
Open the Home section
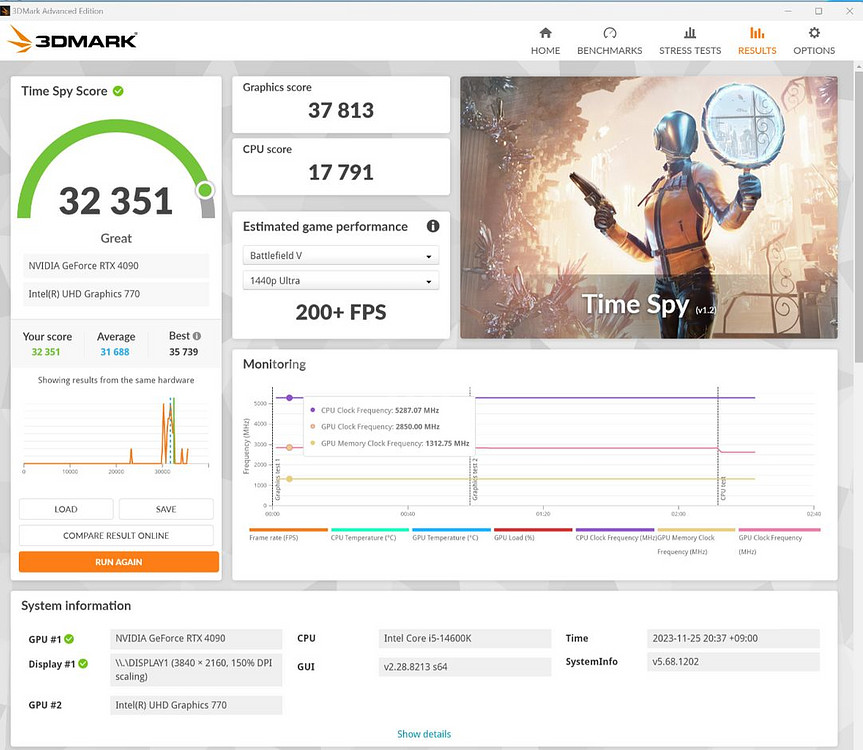545,41
